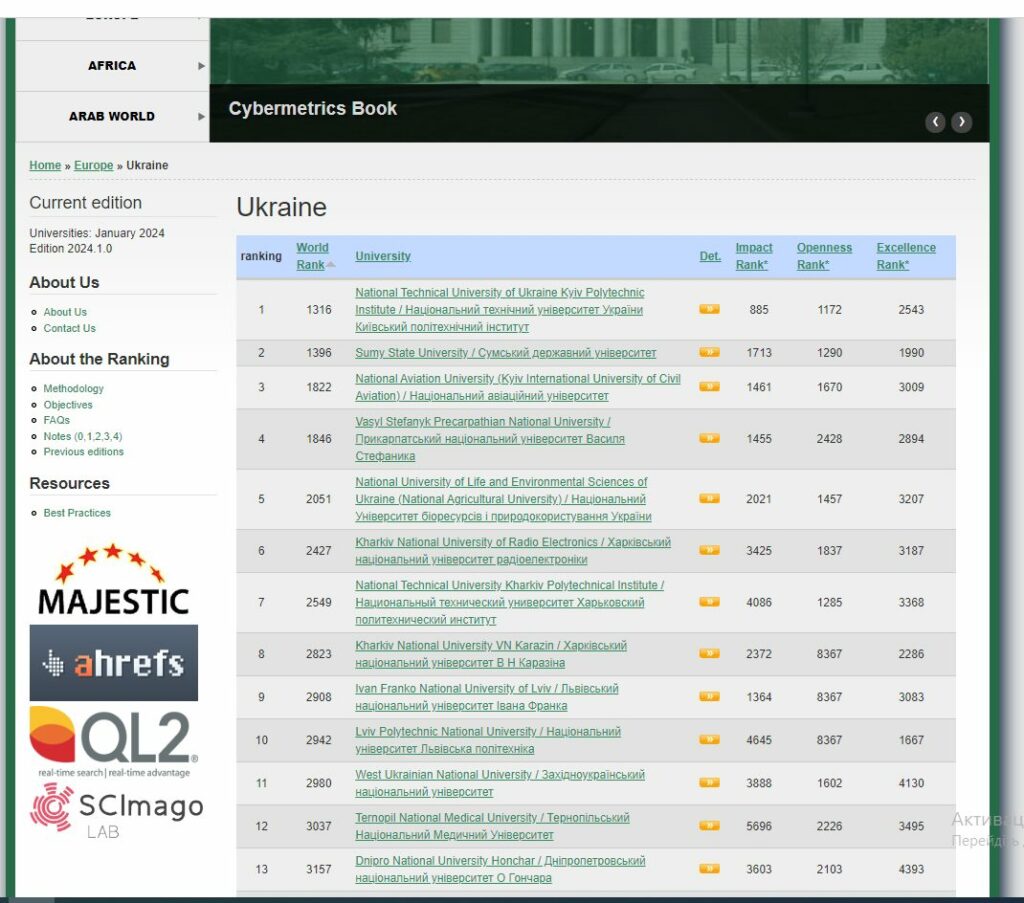Screen dimensions: 1024x903
Task: Open Methodology link in sidebar
Action: 73,389
